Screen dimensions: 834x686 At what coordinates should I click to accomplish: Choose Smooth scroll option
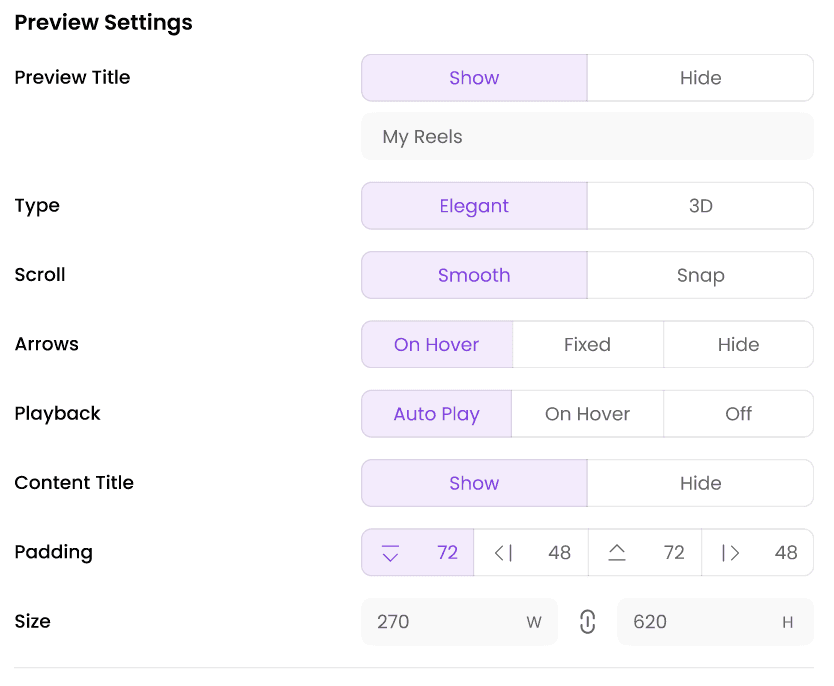pos(474,275)
